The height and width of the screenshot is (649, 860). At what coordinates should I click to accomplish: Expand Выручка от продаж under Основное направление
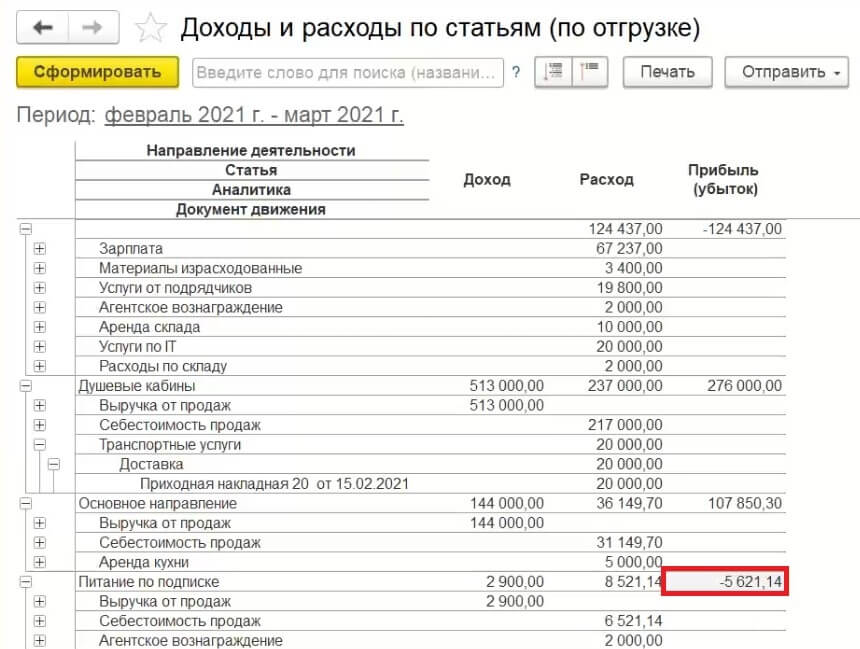click(x=39, y=523)
